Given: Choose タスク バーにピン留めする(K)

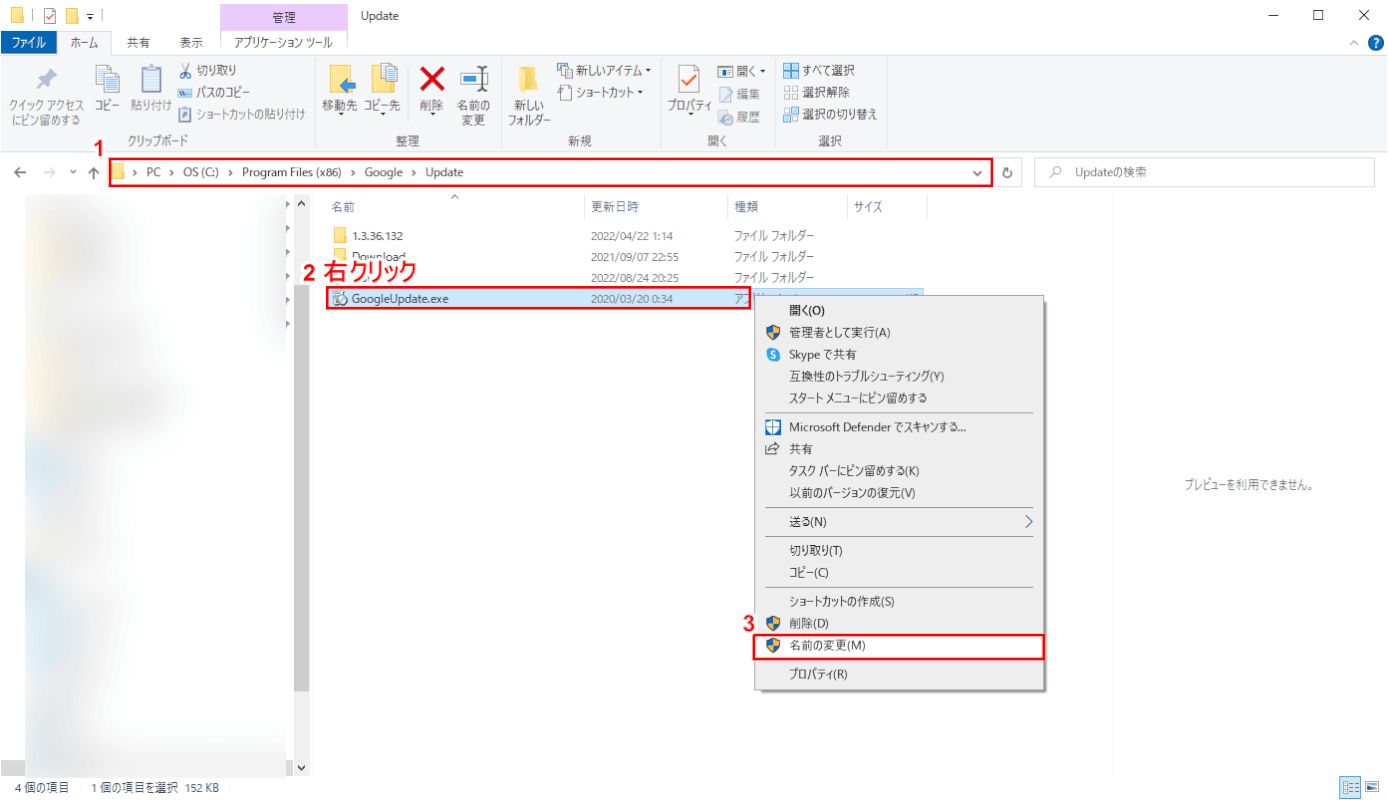Looking at the screenshot, I should pos(898,471).
